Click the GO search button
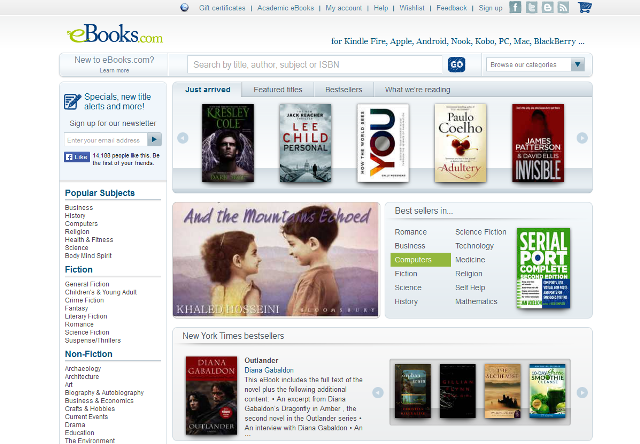 tap(456, 64)
